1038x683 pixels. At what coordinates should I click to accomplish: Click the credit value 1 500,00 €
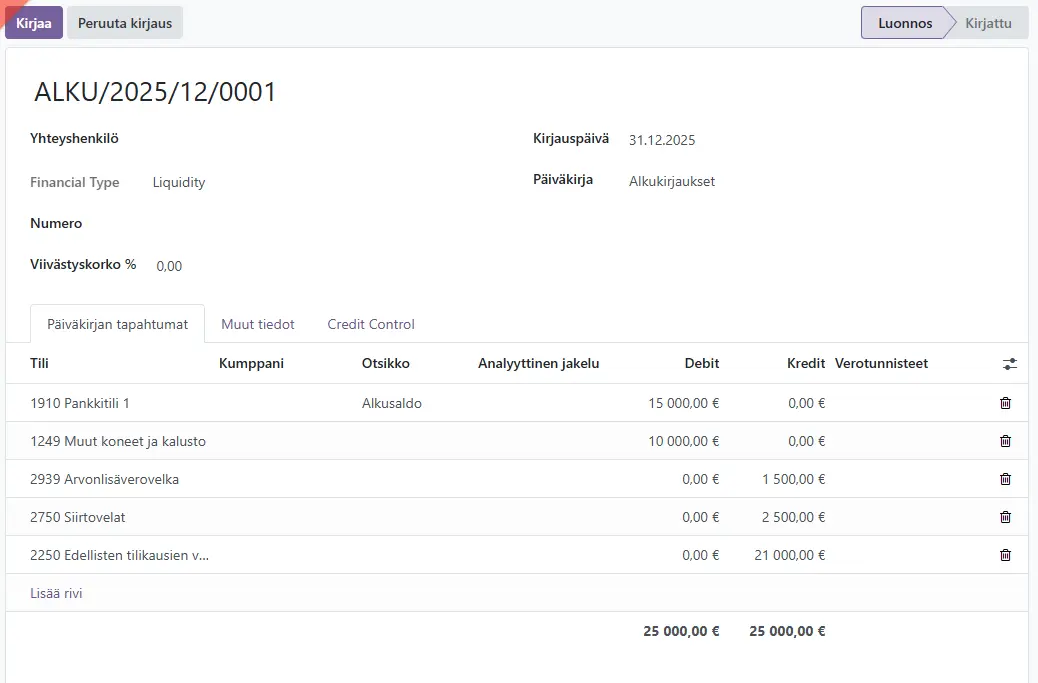click(x=793, y=479)
